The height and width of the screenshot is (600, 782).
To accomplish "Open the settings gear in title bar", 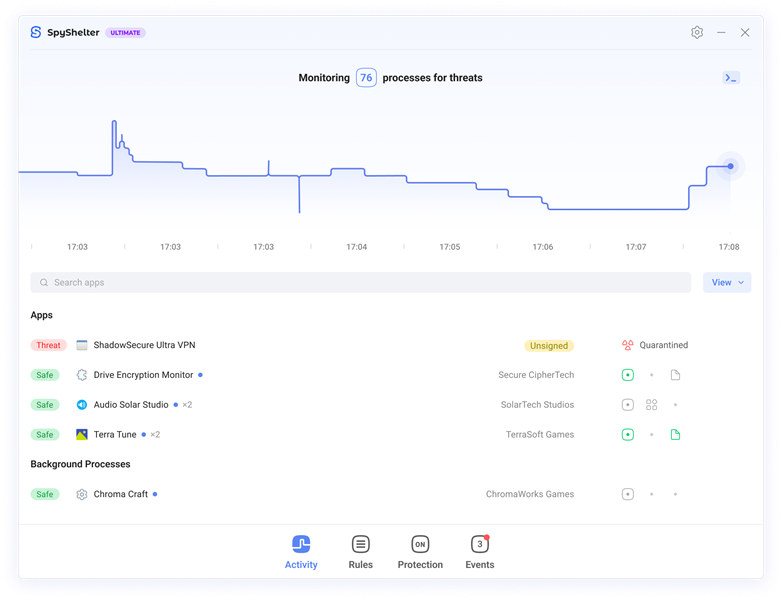I will pyautogui.click(x=697, y=32).
